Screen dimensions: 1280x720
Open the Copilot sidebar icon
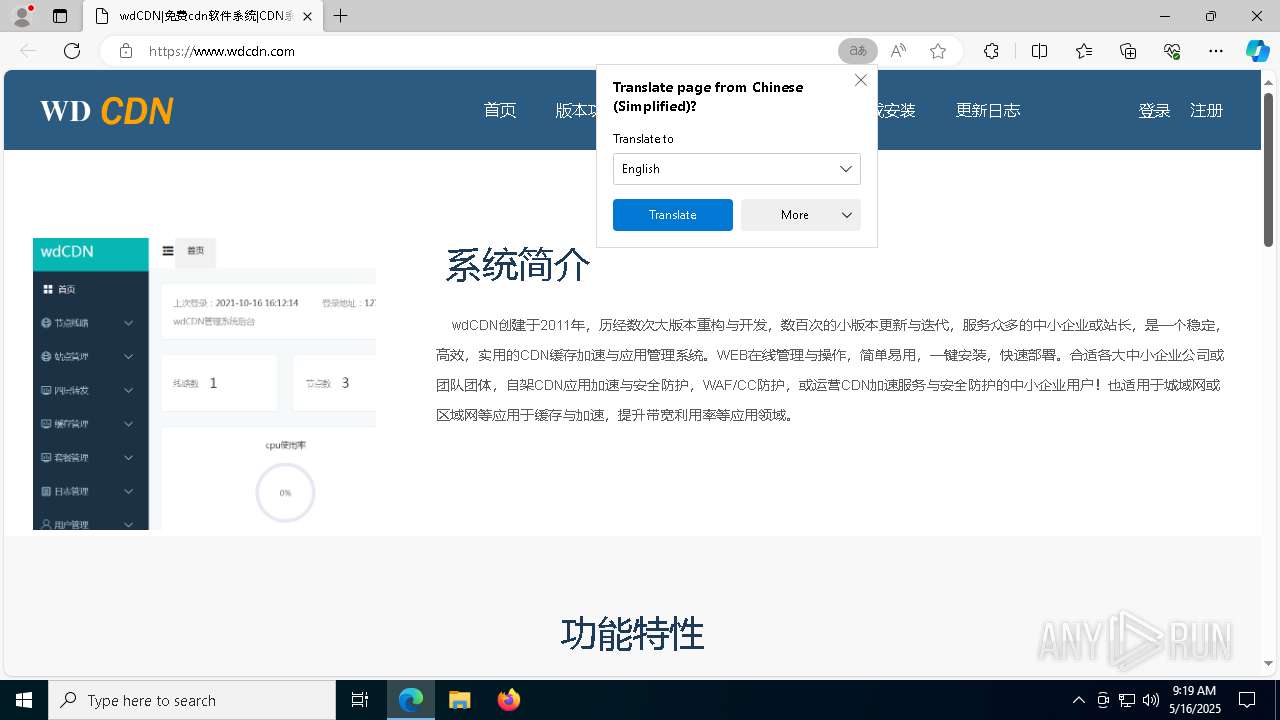(x=1257, y=51)
